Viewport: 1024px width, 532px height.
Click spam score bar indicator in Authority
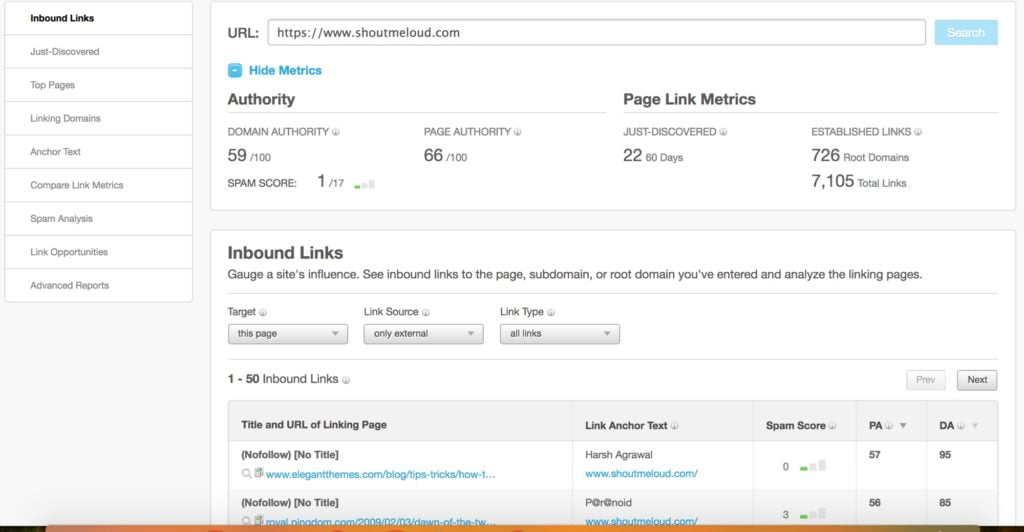(364, 185)
